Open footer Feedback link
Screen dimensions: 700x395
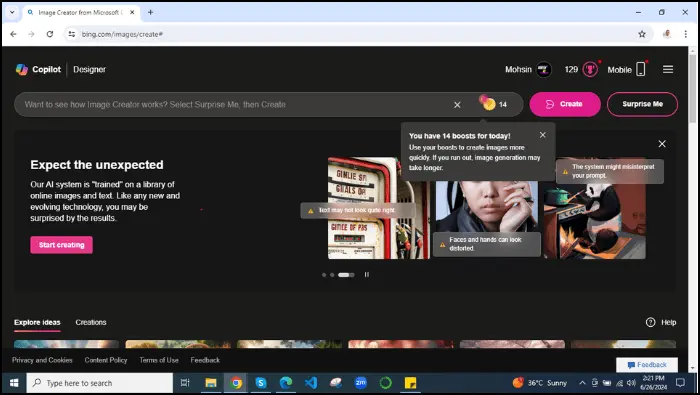click(205, 360)
